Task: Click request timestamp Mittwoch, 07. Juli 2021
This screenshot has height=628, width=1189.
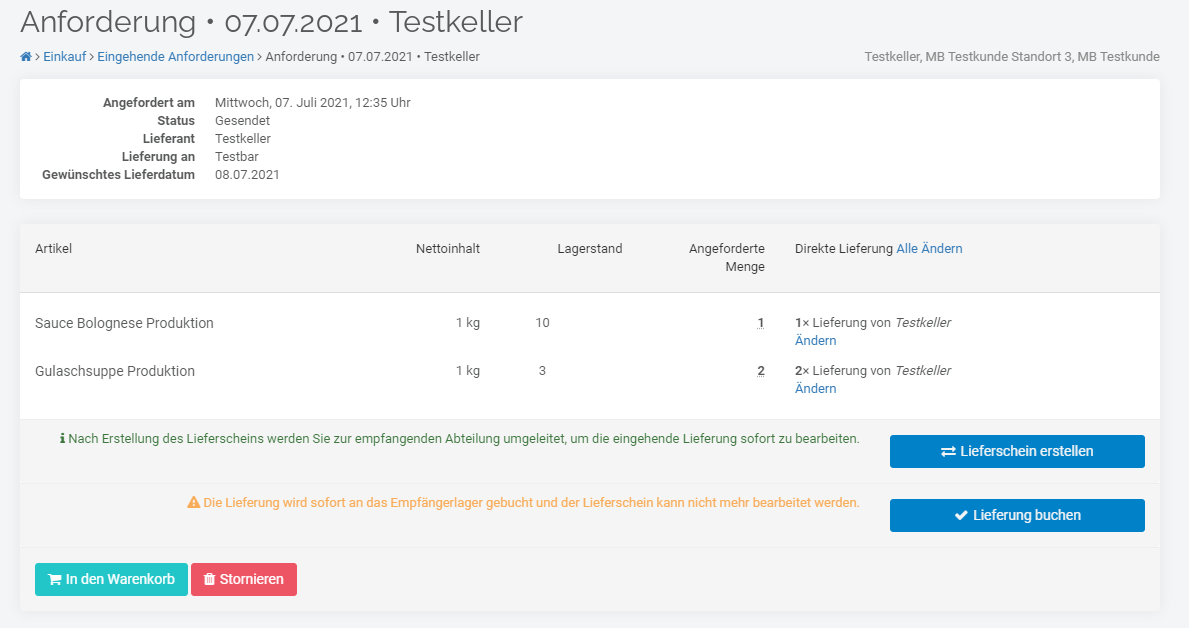Action: (312, 102)
